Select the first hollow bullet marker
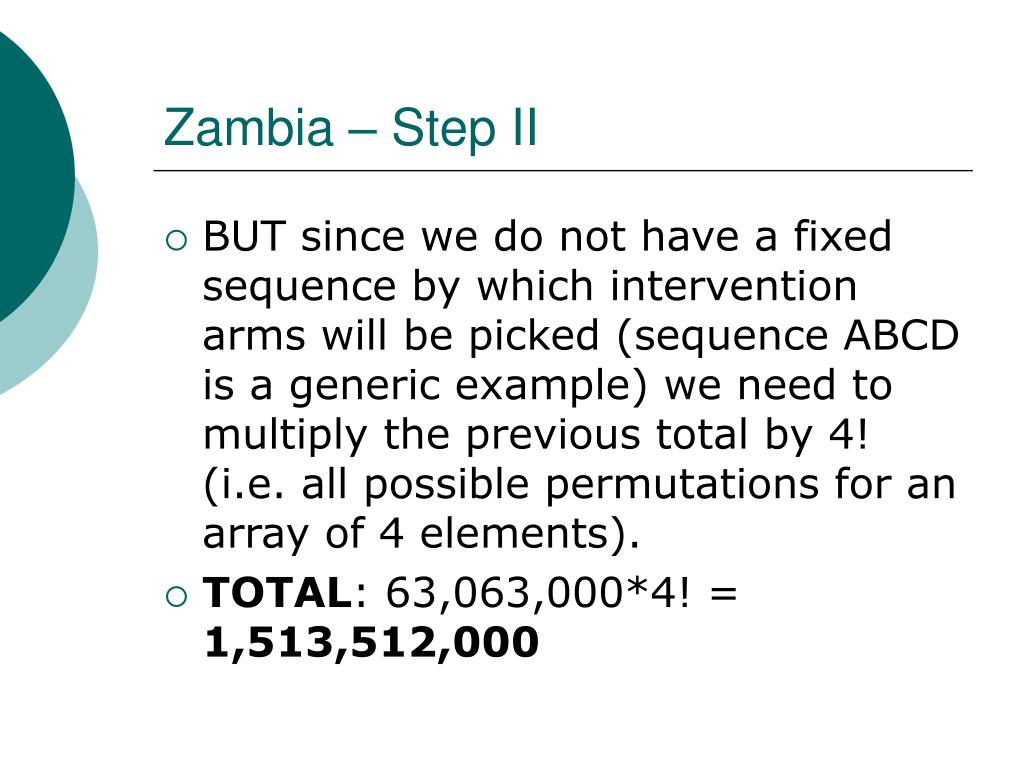1024x768 pixels. (x=176, y=240)
